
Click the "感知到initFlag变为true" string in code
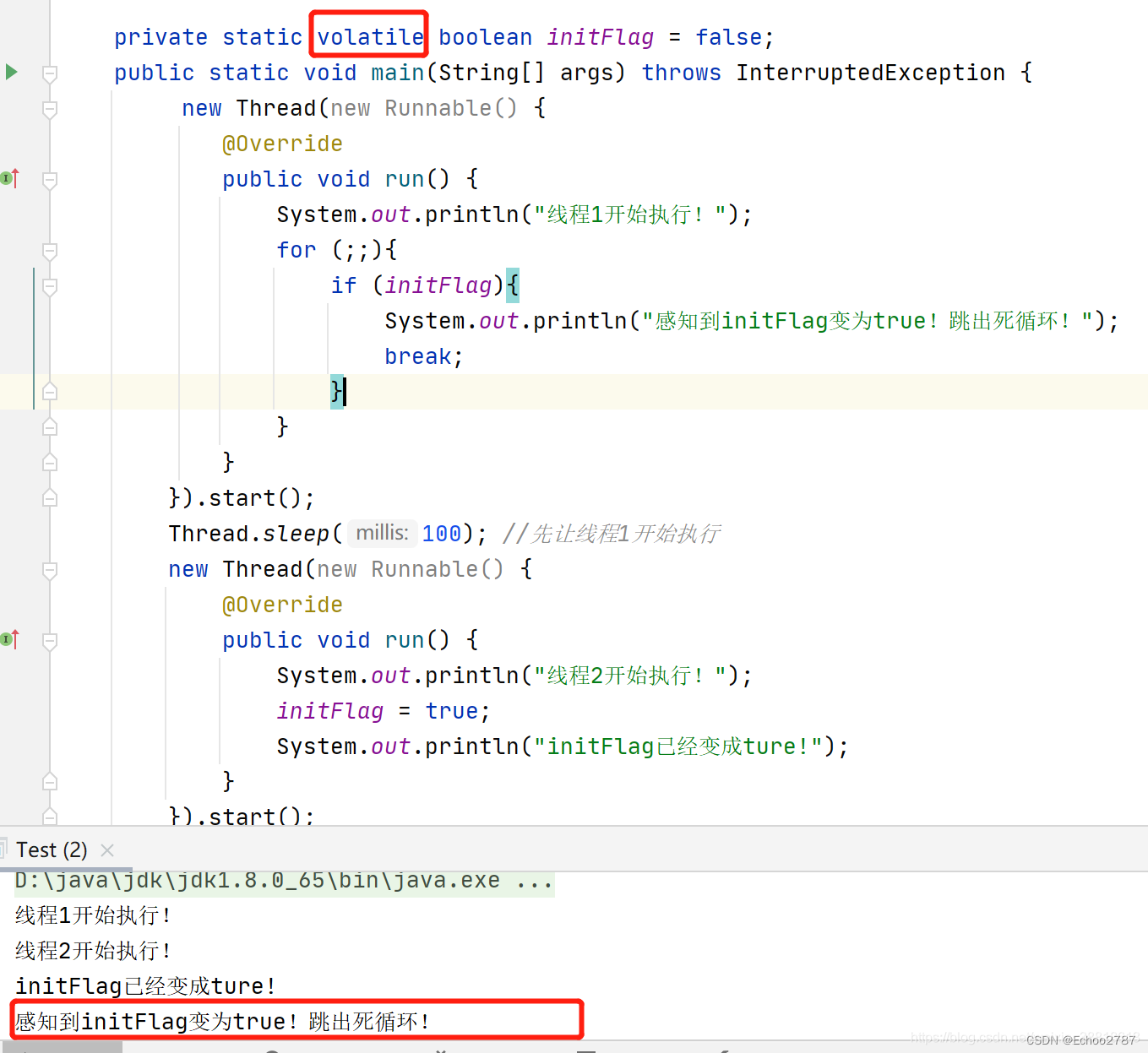click(x=868, y=321)
